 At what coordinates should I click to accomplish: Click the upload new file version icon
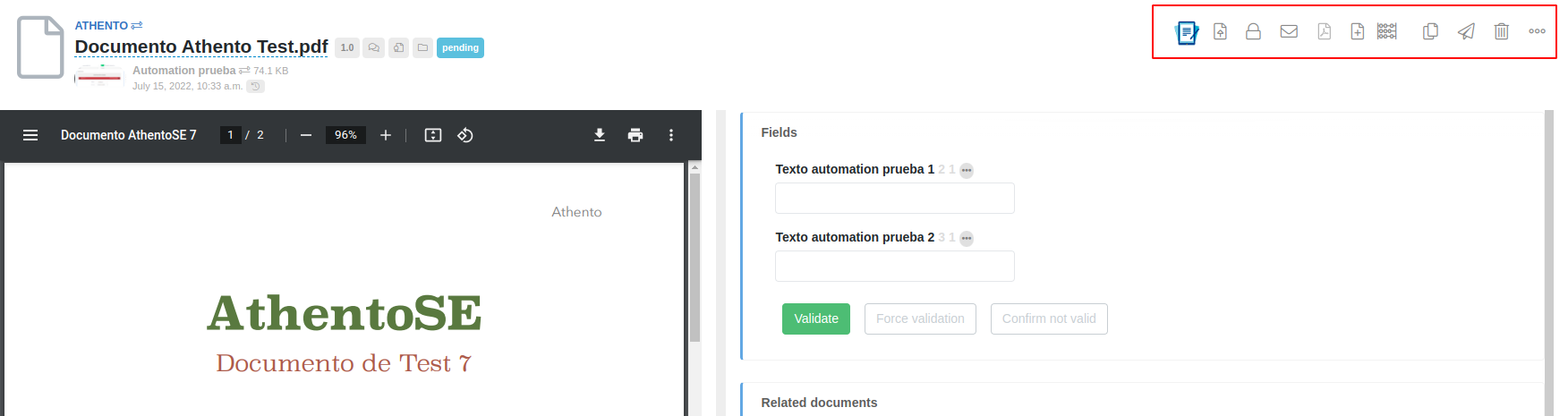(x=1220, y=32)
